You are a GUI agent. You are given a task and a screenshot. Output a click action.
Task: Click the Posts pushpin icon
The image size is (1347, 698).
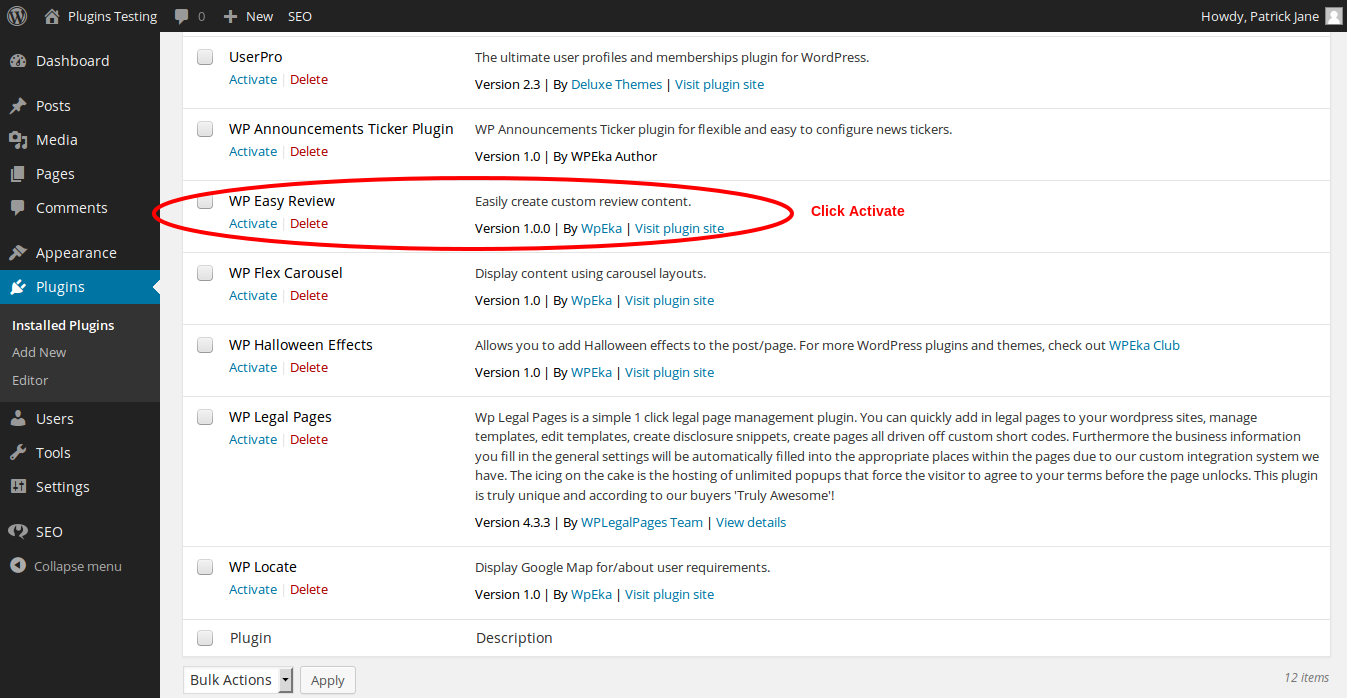tap(18, 106)
